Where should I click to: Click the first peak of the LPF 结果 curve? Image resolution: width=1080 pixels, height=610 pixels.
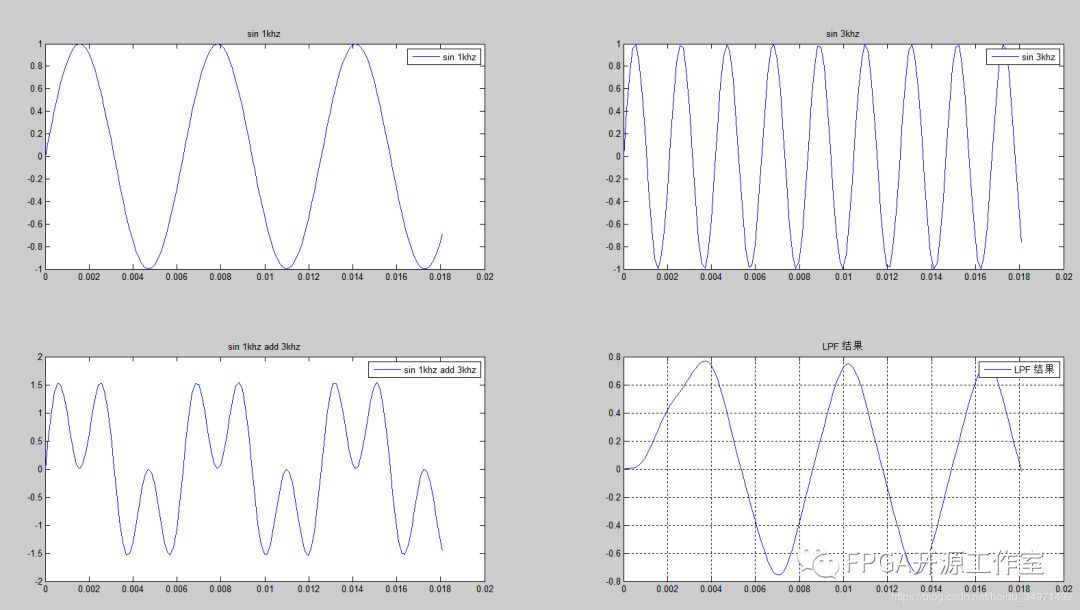point(706,361)
